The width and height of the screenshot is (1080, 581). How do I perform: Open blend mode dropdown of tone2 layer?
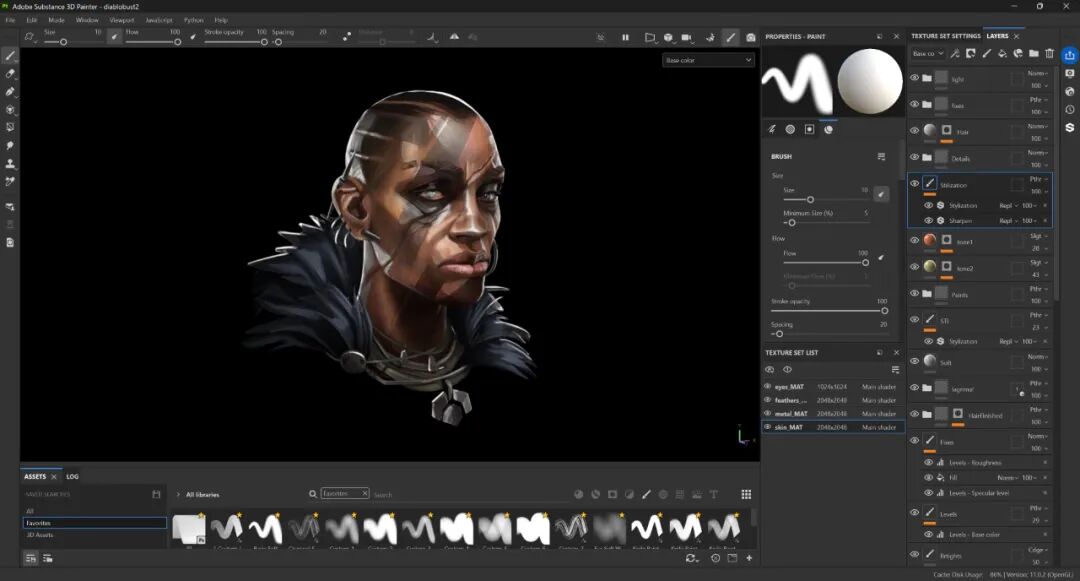(x=1038, y=262)
